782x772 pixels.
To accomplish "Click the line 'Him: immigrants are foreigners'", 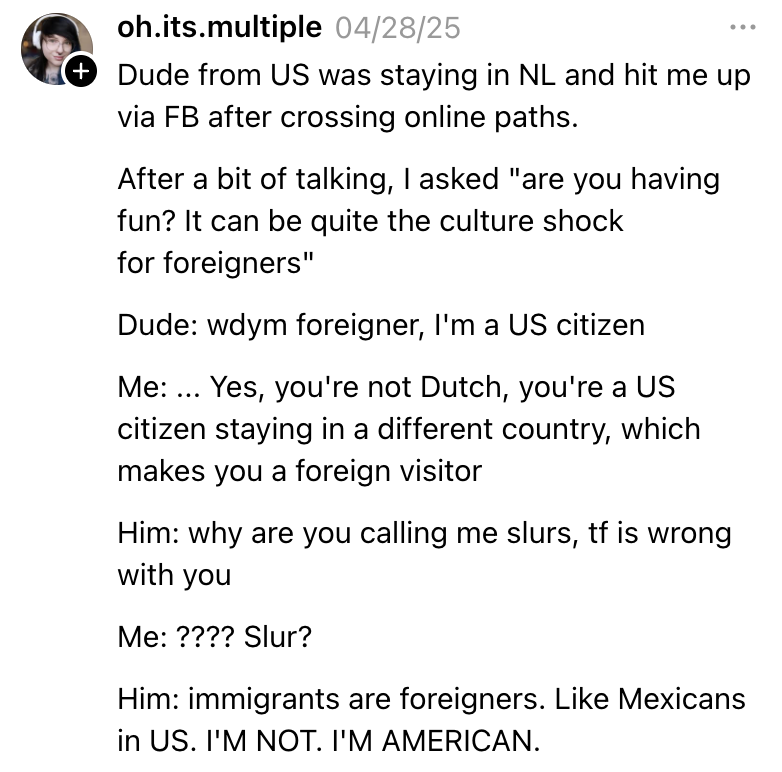I will pyautogui.click(x=431, y=699).
